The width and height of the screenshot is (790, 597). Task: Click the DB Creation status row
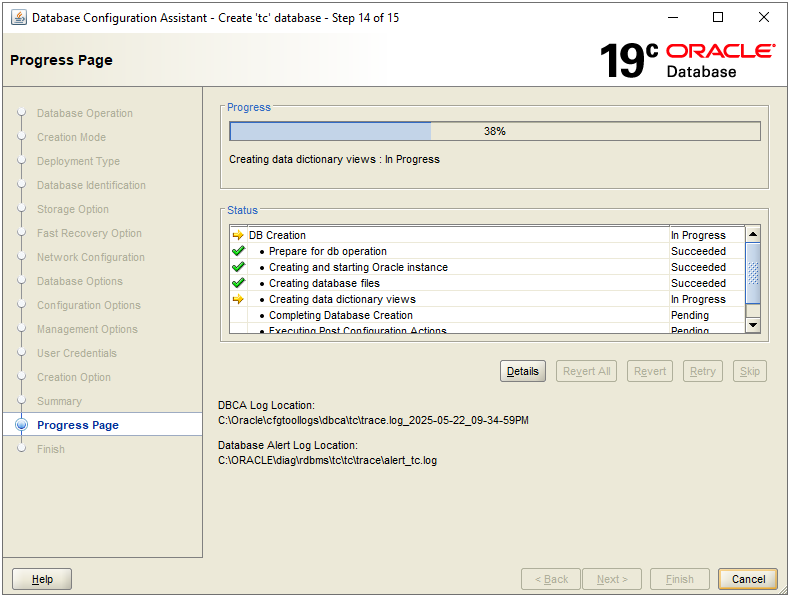pyautogui.click(x=487, y=235)
